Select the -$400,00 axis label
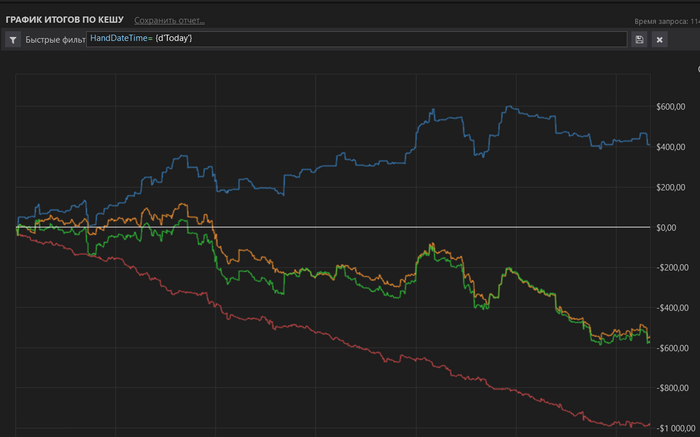The image size is (700, 437). click(x=672, y=308)
